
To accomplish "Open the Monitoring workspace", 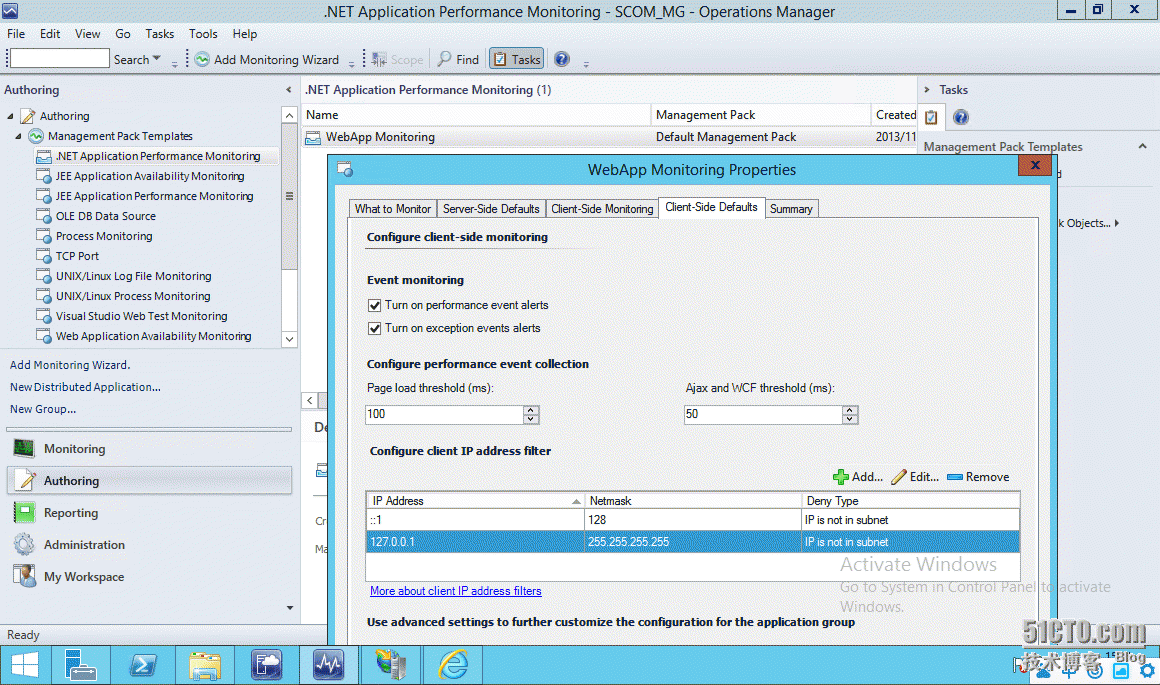I will [x=149, y=449].
